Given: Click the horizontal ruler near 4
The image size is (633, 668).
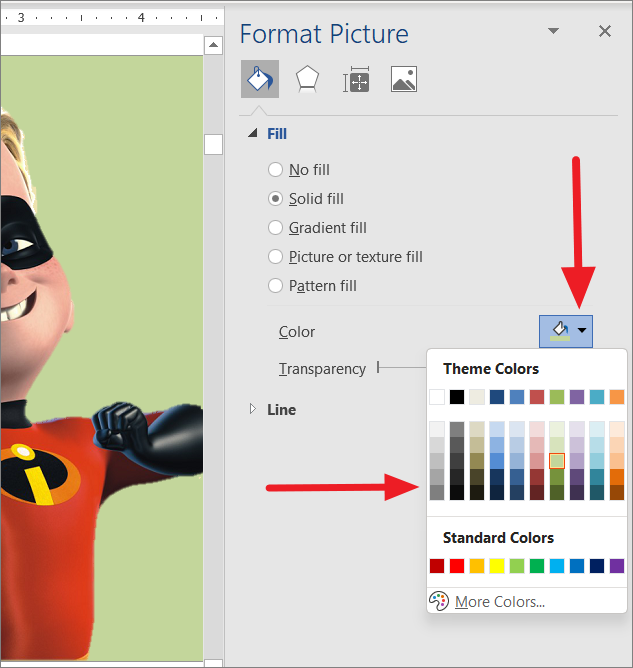Looking at the screenshot, I should click(141, 17).
